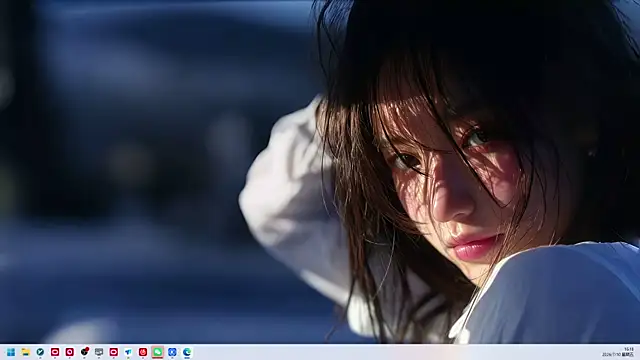Open the blue paper plane app

tap(128, 352)
